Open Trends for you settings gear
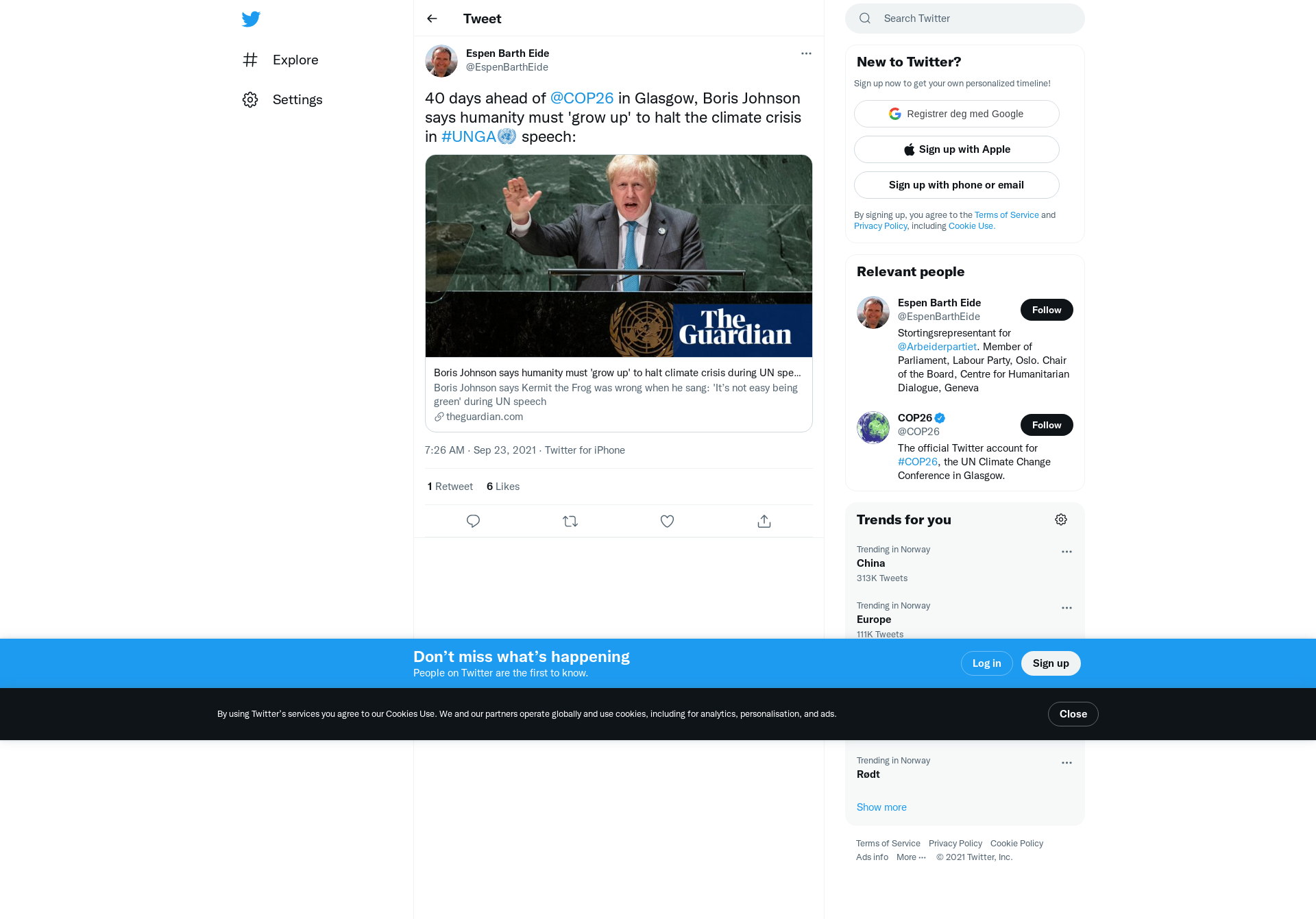The height and width of the screenshot is (919, 1316). pos(1061,519)
